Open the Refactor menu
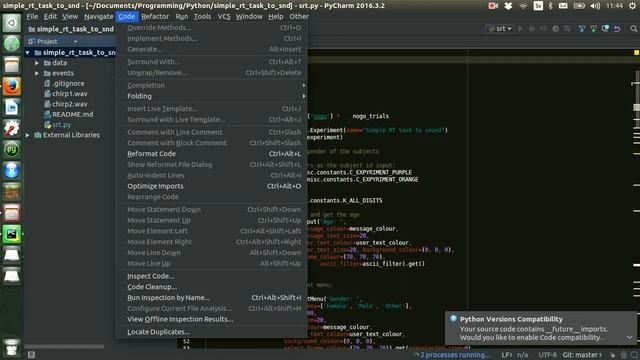Viewport: 640px width, 360px height. tap(155, 16)
